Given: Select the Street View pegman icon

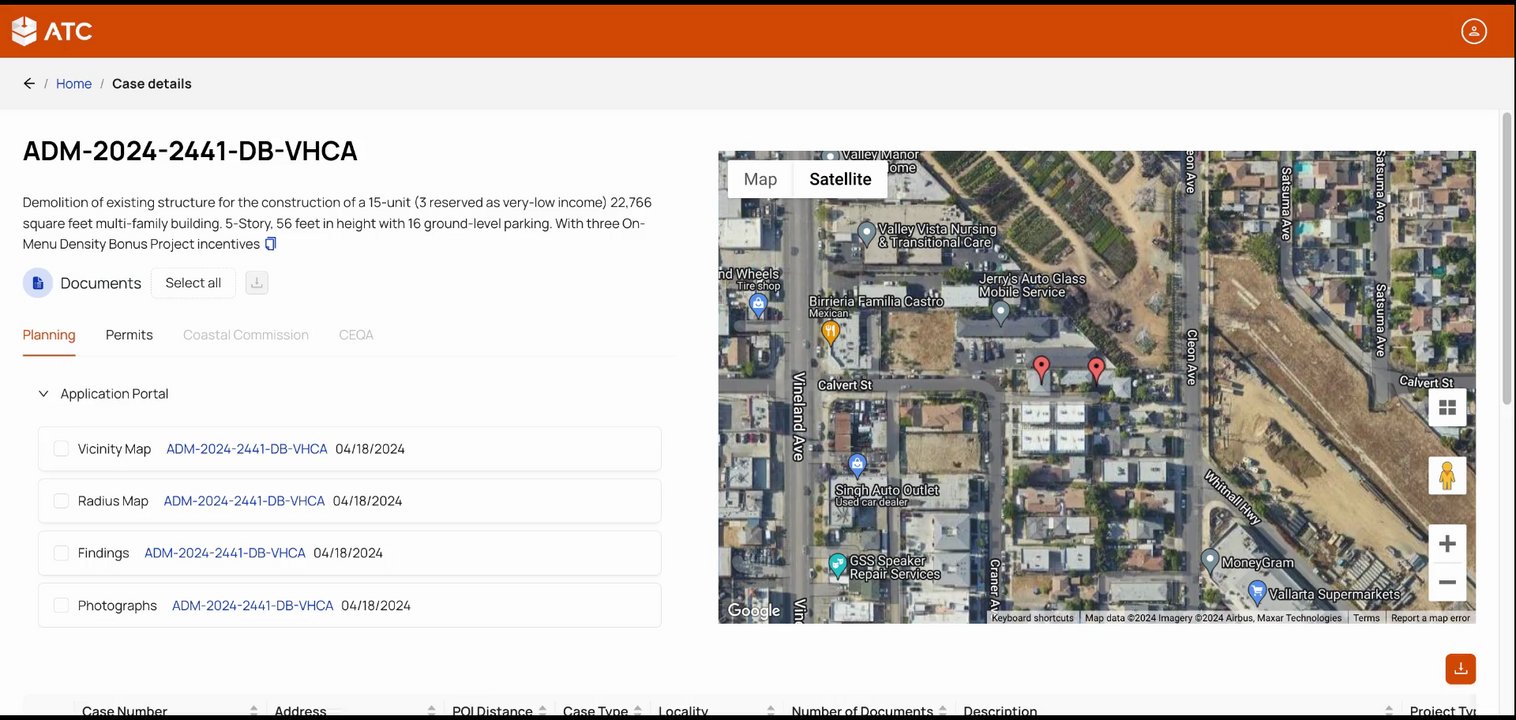Looking at the screenshot, I should [x=1447, y=476].
